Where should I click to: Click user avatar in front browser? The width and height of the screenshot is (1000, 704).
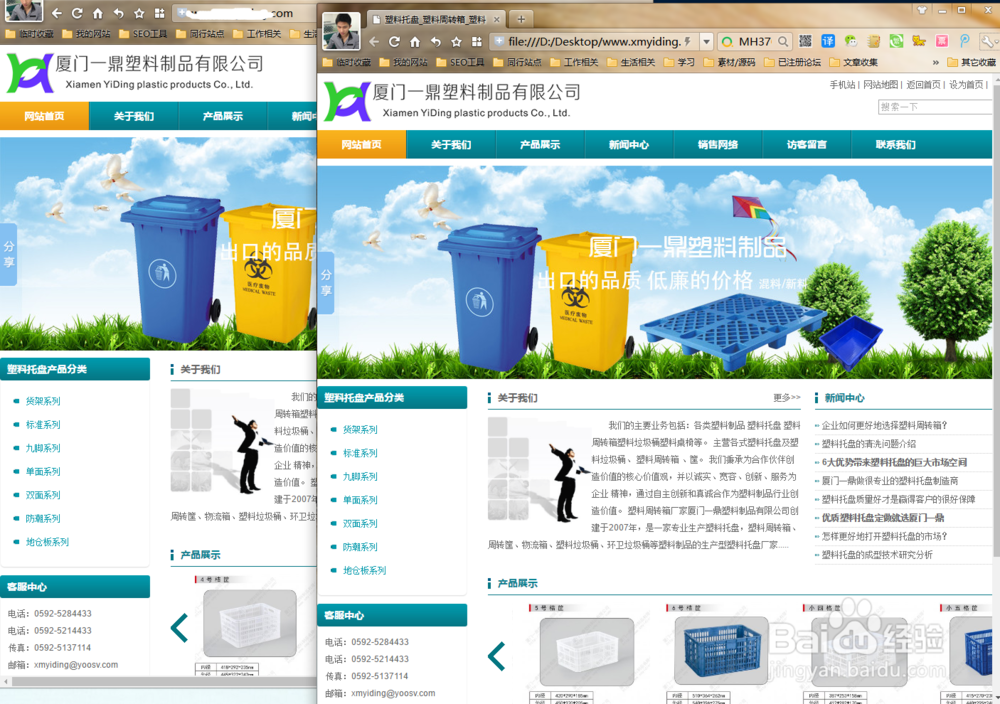pyautogui.click(x=341, y=31)
